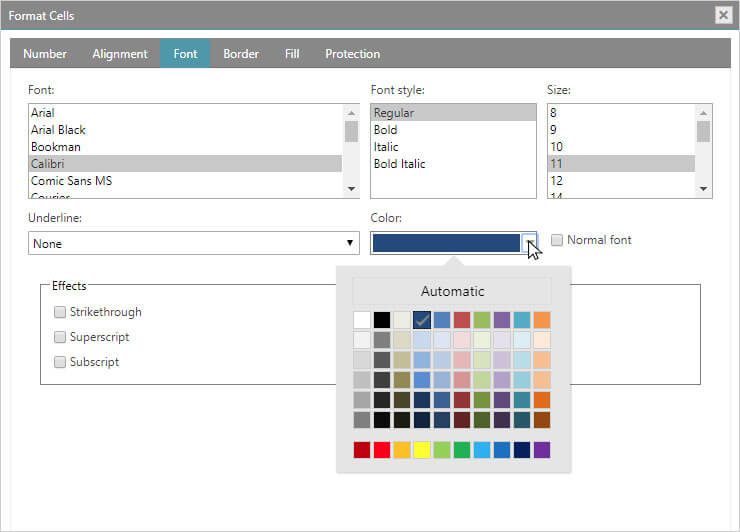Check the Superscript option
The width and height of the screenshot is (740, 532).
[59, 337]
